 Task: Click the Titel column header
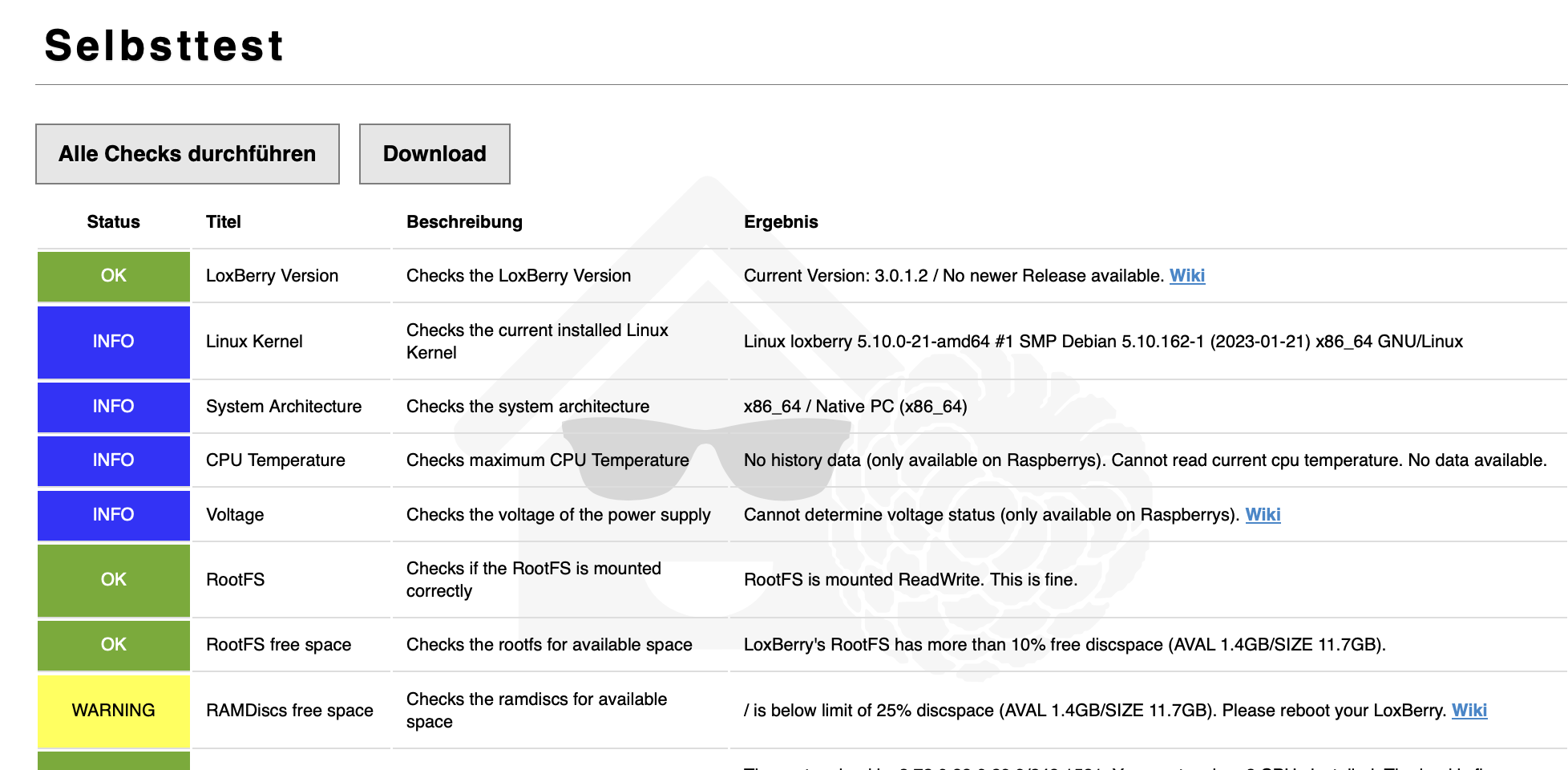224,222
